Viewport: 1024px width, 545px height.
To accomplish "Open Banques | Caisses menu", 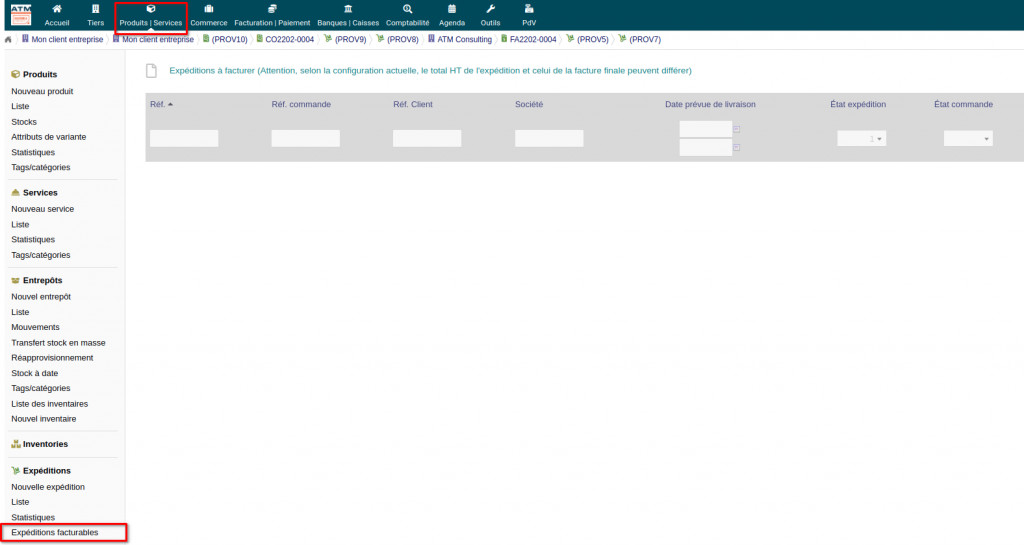I will point(348,15).
